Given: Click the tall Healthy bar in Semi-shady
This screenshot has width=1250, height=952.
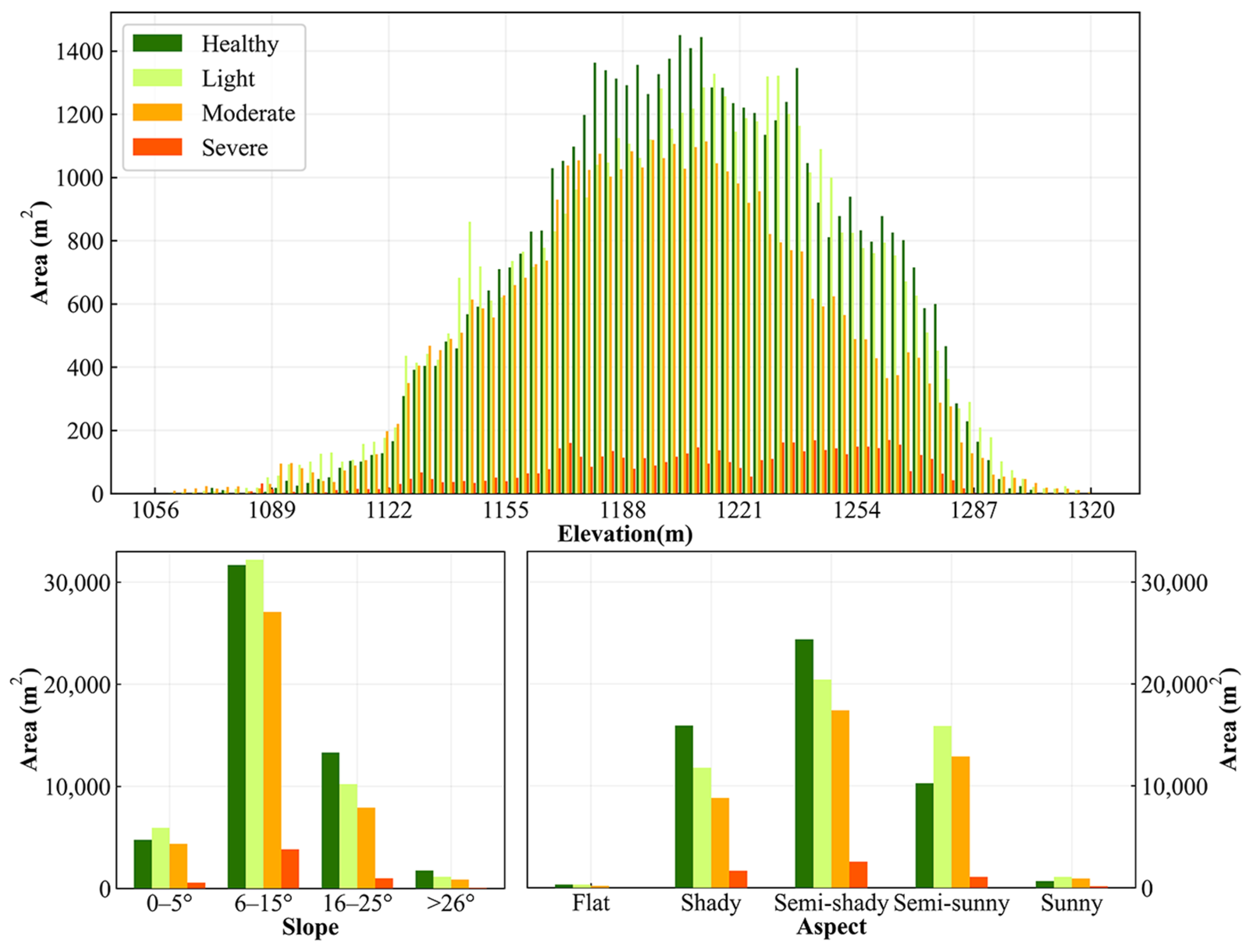Looking at the screenshot, I should 803,764.
